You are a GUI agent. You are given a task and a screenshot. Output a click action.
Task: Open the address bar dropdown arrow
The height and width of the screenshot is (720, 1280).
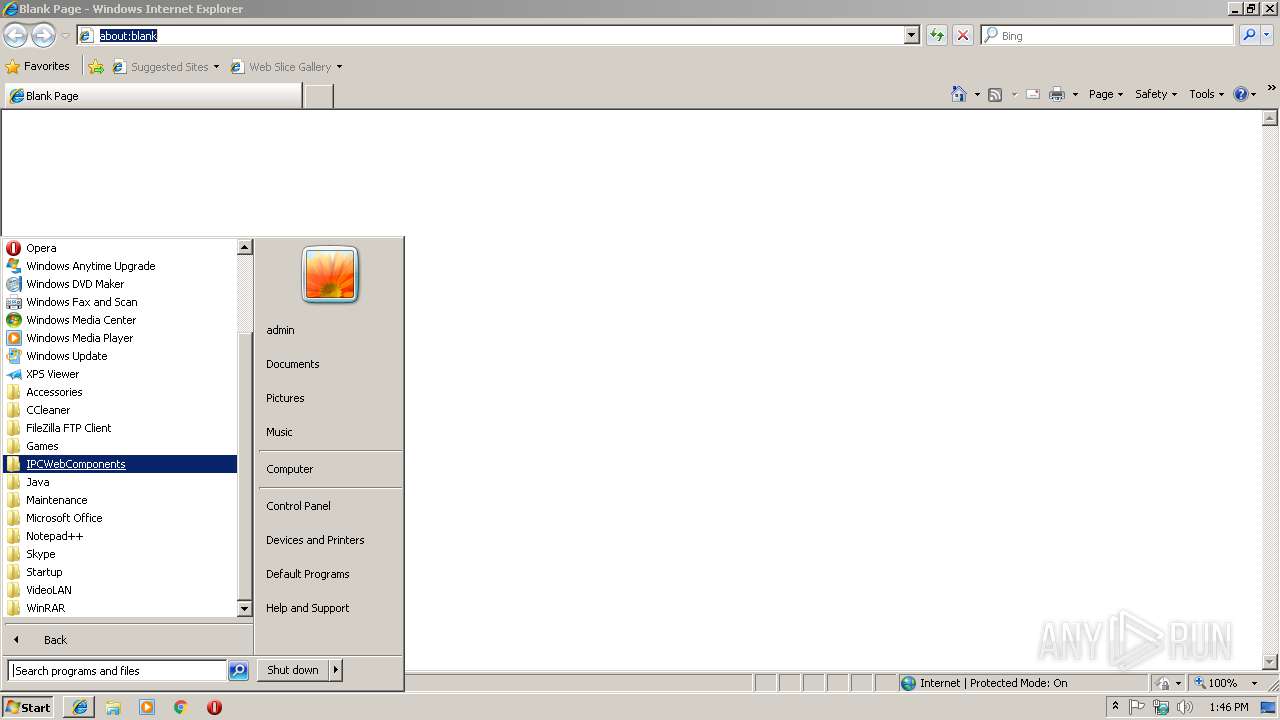pyautogui.click(x=911, y=35)
